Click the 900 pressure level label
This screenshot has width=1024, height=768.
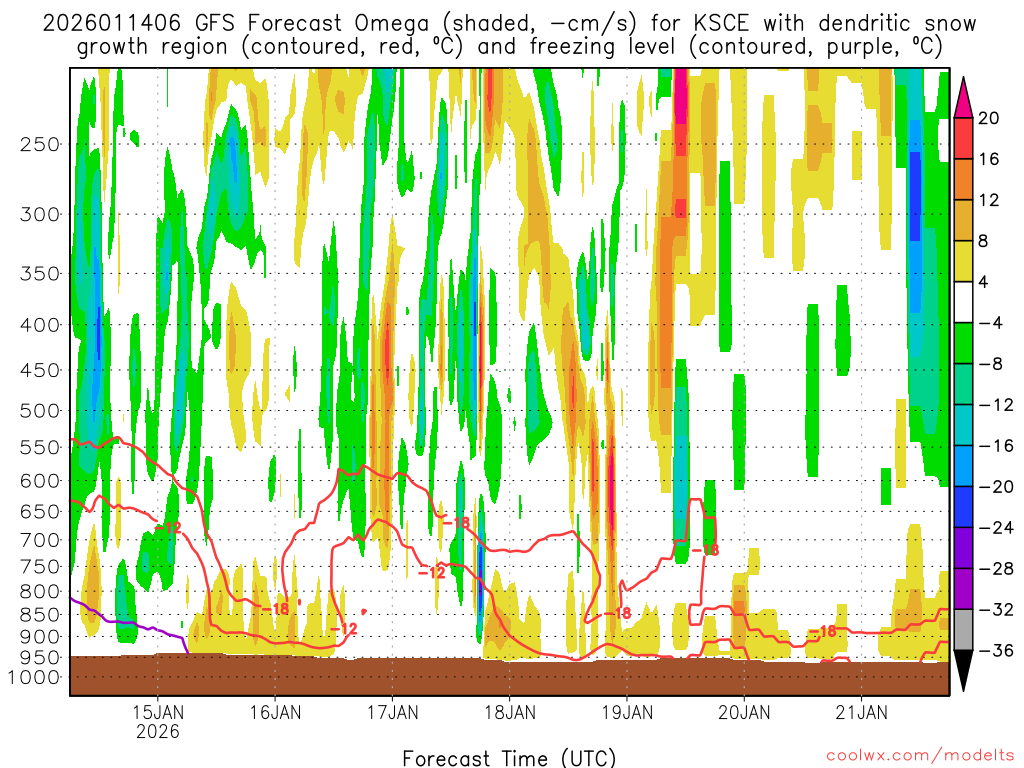click(x=40, y=637)
